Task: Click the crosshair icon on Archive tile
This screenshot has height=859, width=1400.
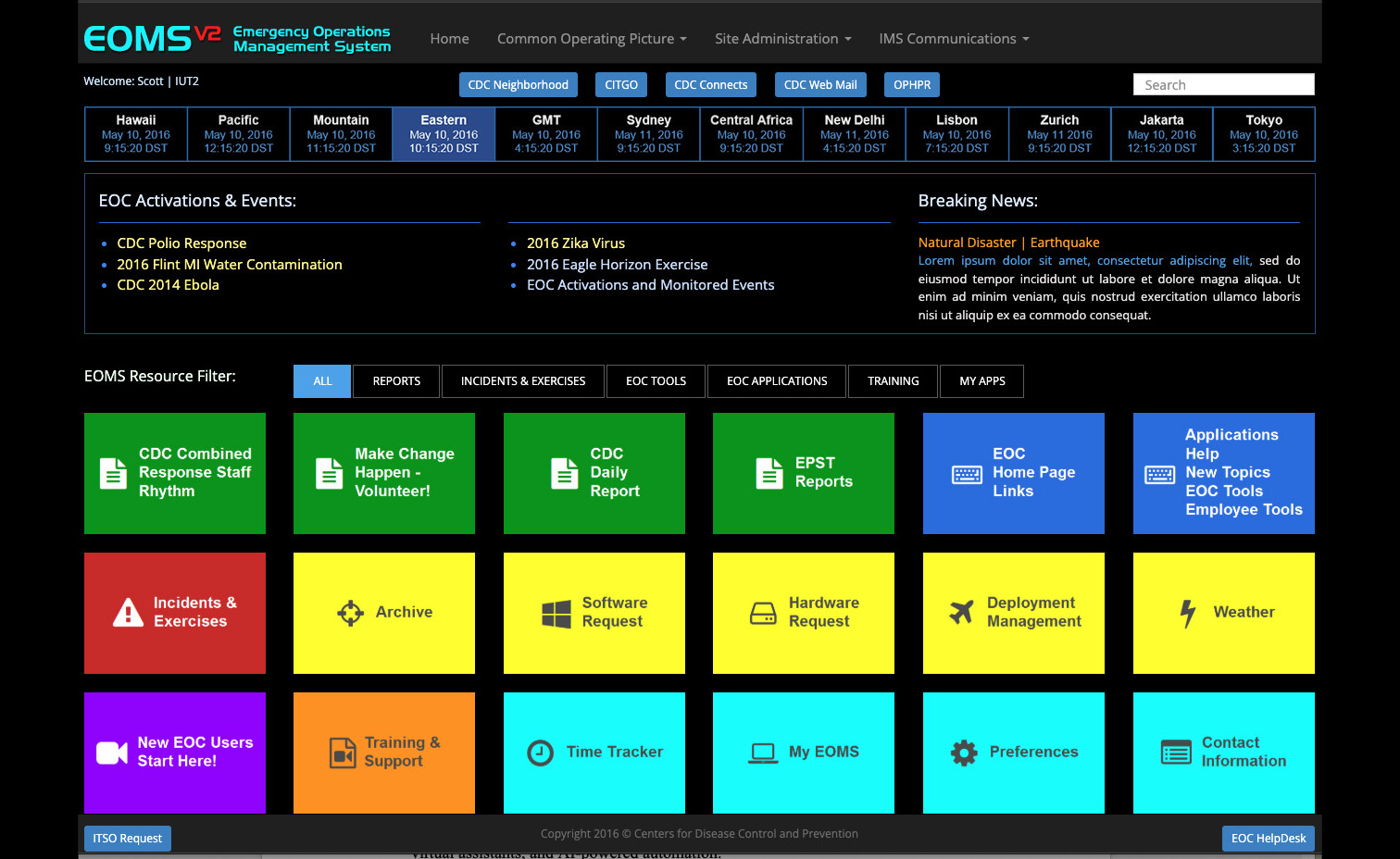Action: pos(350,613)
